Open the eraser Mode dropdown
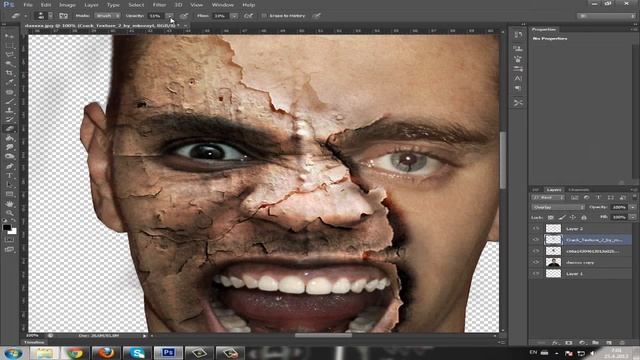 108,16
